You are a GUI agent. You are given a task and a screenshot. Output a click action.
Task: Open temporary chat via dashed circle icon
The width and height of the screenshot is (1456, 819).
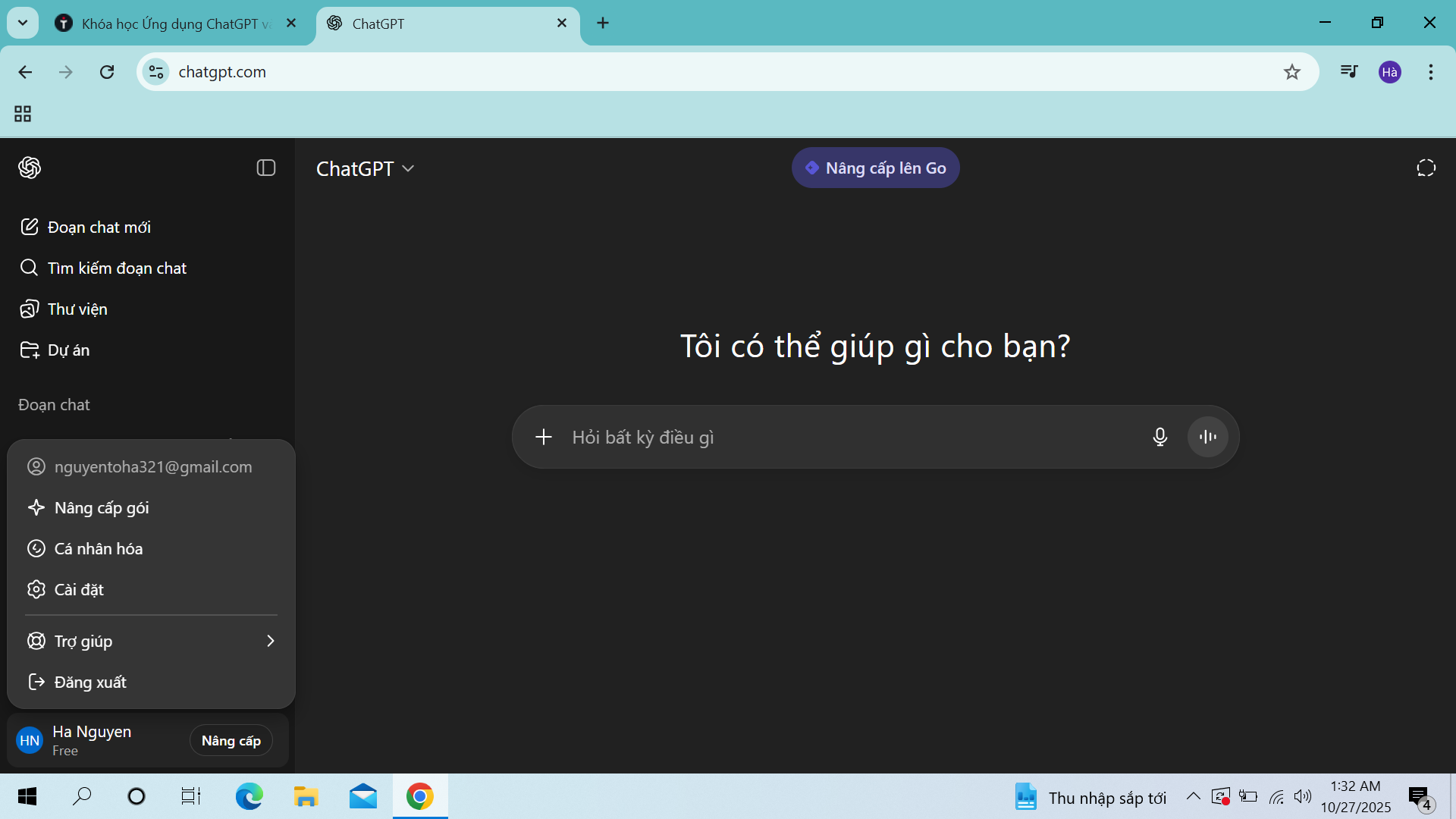point(1426,168)
